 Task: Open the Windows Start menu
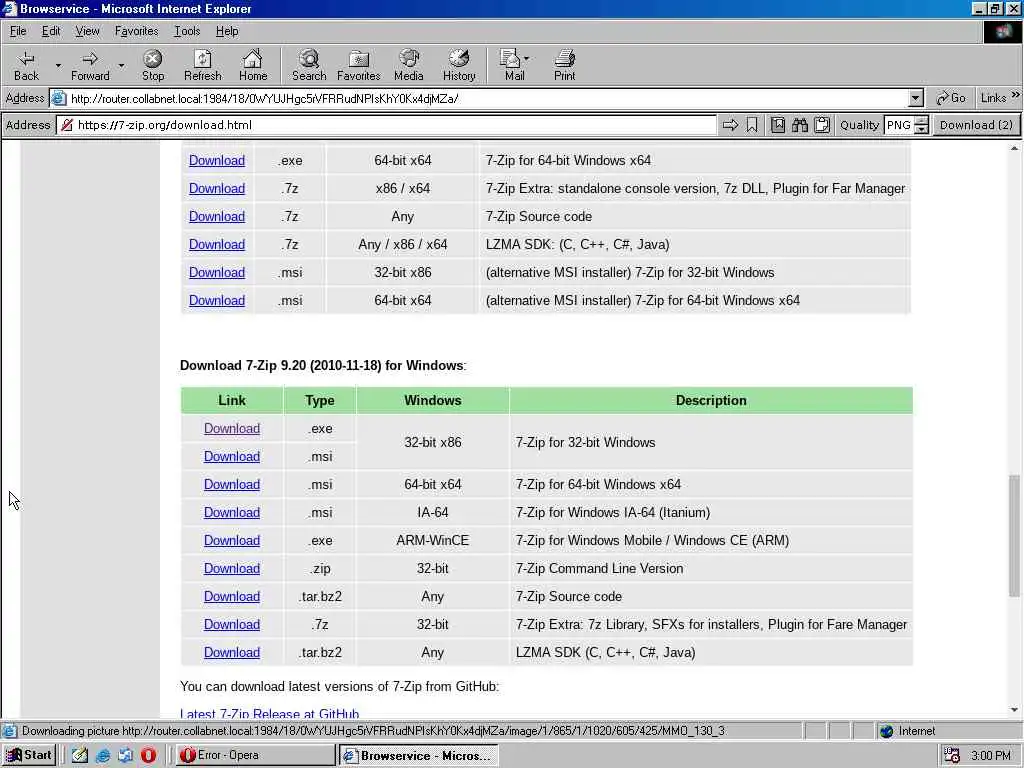click(x=29, y=755)
